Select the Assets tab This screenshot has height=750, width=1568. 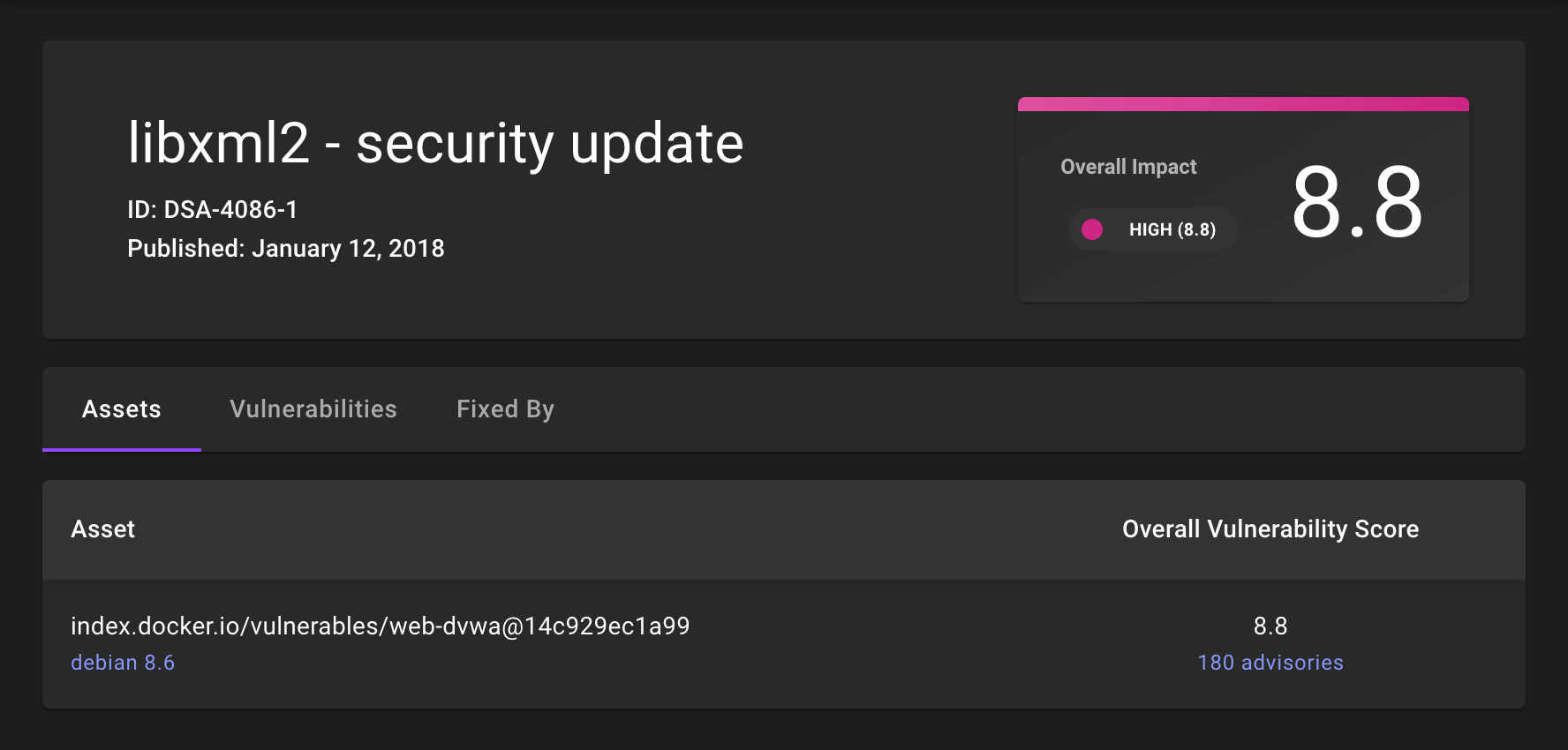(121, 409)
